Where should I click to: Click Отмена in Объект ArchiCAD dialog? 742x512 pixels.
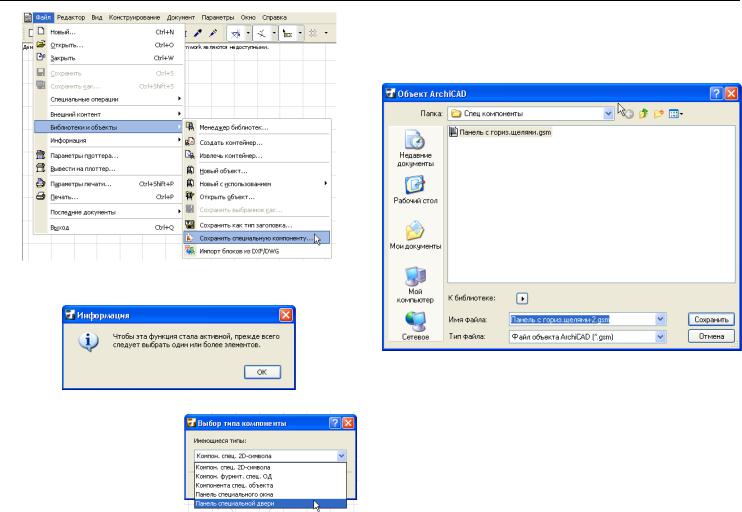(711, 336)
